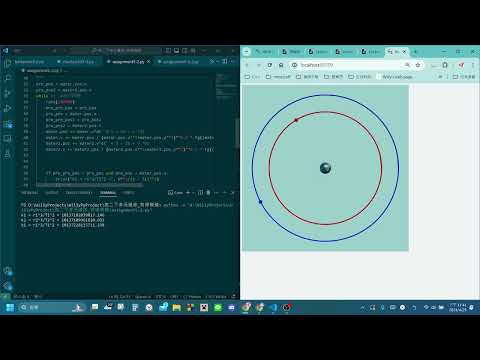Switch to the PROBLEMS panel tab
The width and height of the screenshot is (480, 360).
30,193
